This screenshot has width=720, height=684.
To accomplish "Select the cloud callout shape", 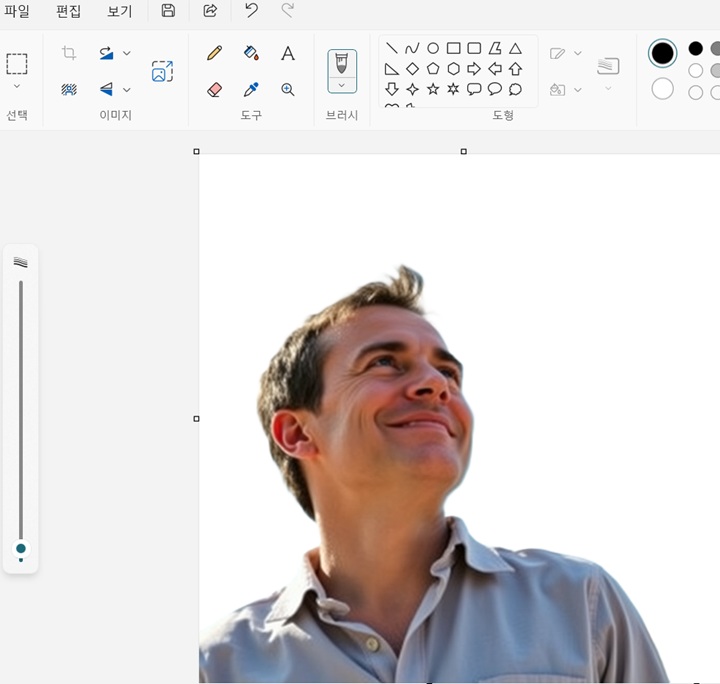I will [x=515, y=89].
